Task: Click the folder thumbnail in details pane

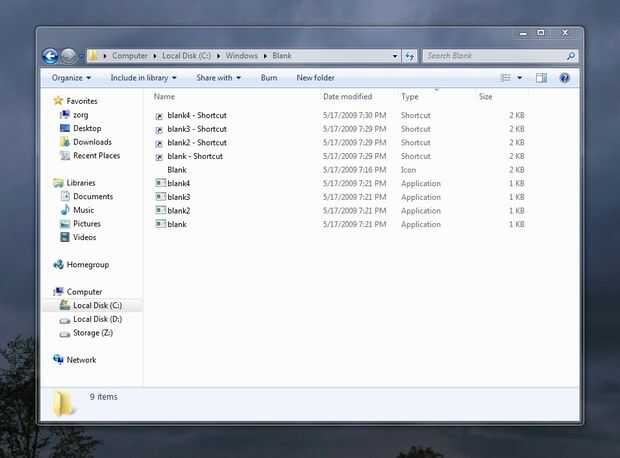Action: (x=64, y=403)
